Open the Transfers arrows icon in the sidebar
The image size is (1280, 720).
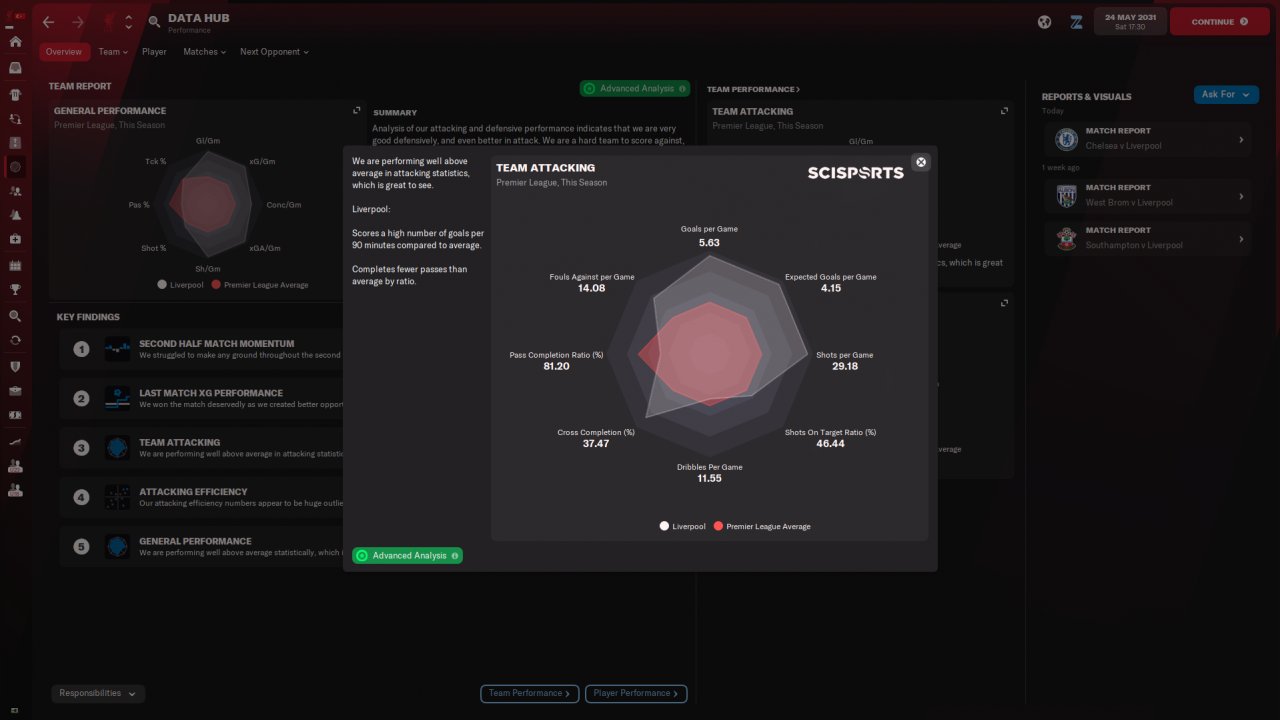coord(15,340)
